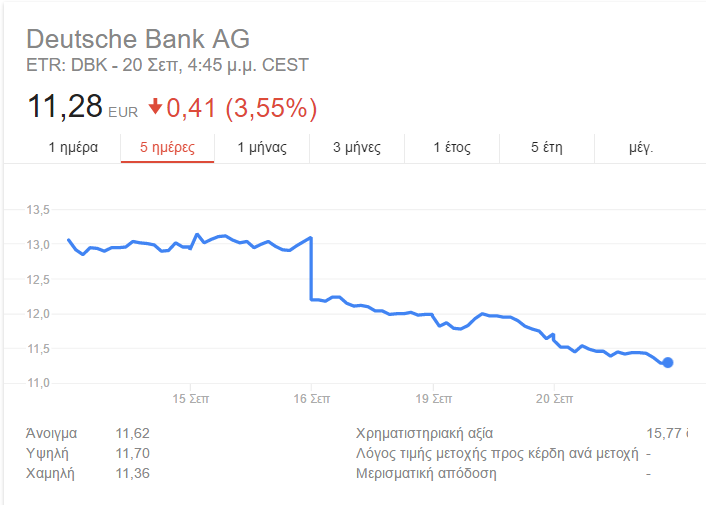Click the Άνοιγμα opening price row
Screen dimensions: 706x505
pos(88,433)
